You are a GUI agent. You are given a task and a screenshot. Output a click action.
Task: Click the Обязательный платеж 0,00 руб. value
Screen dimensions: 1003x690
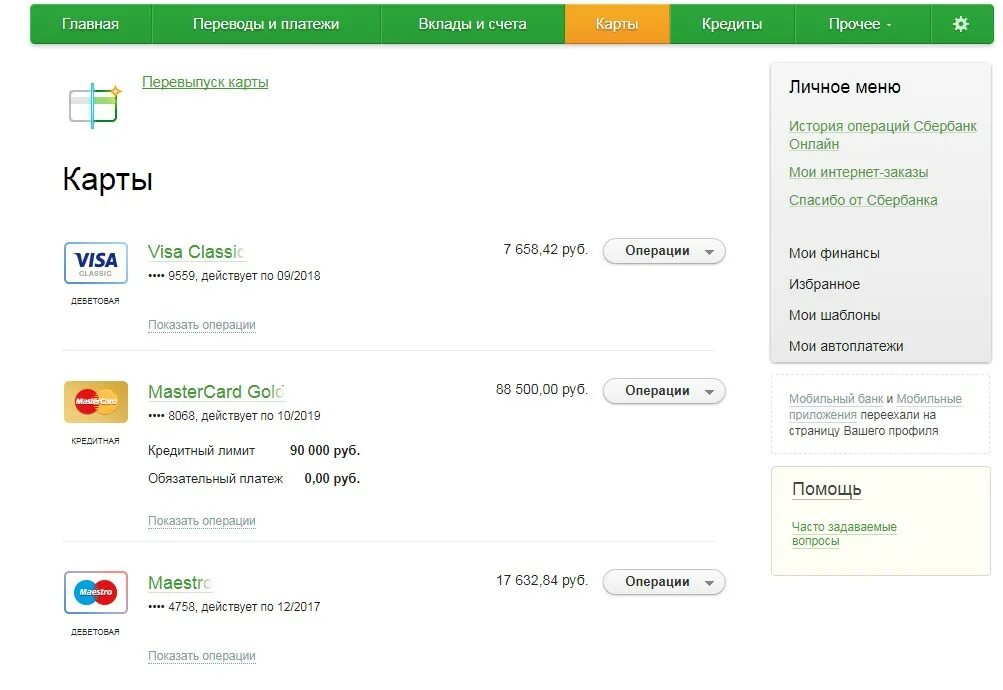[332, 478]
